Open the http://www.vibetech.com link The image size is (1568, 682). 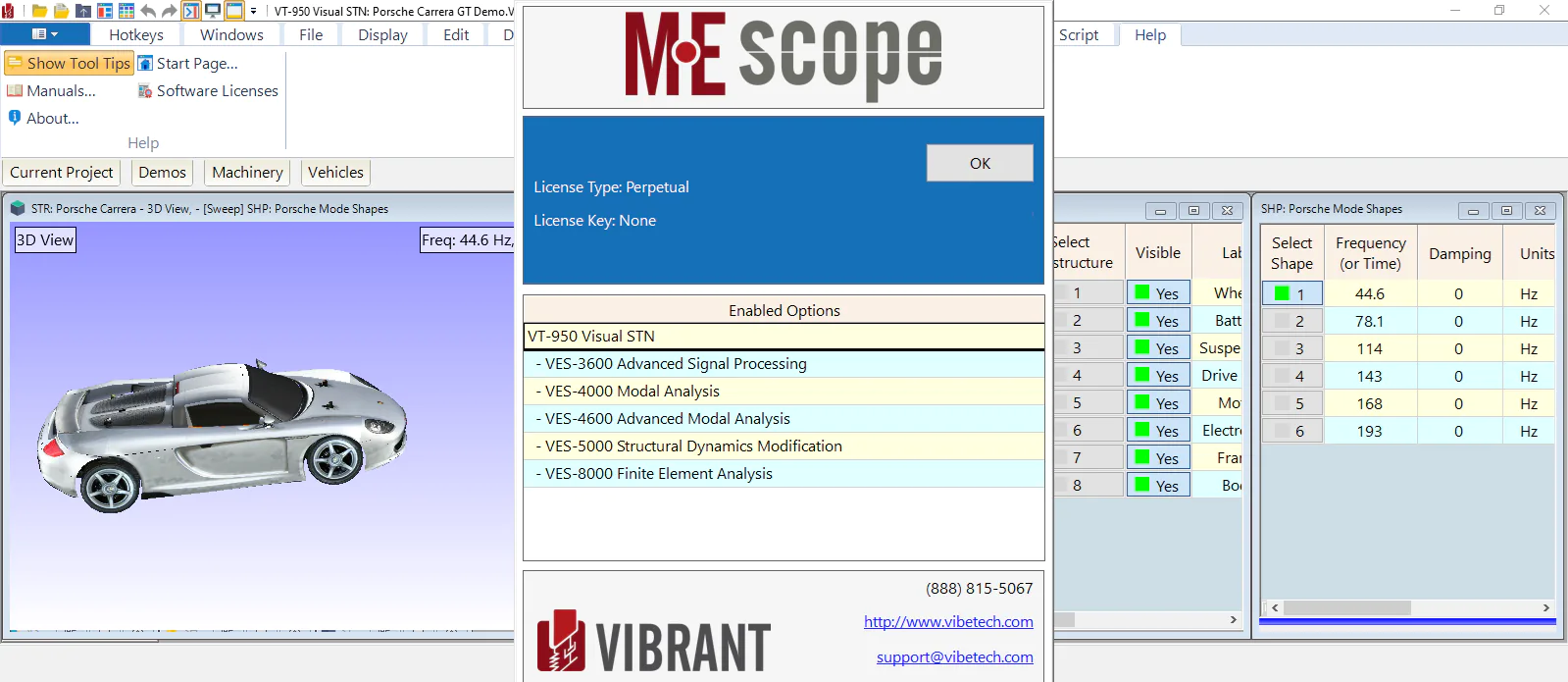point(948,621)
